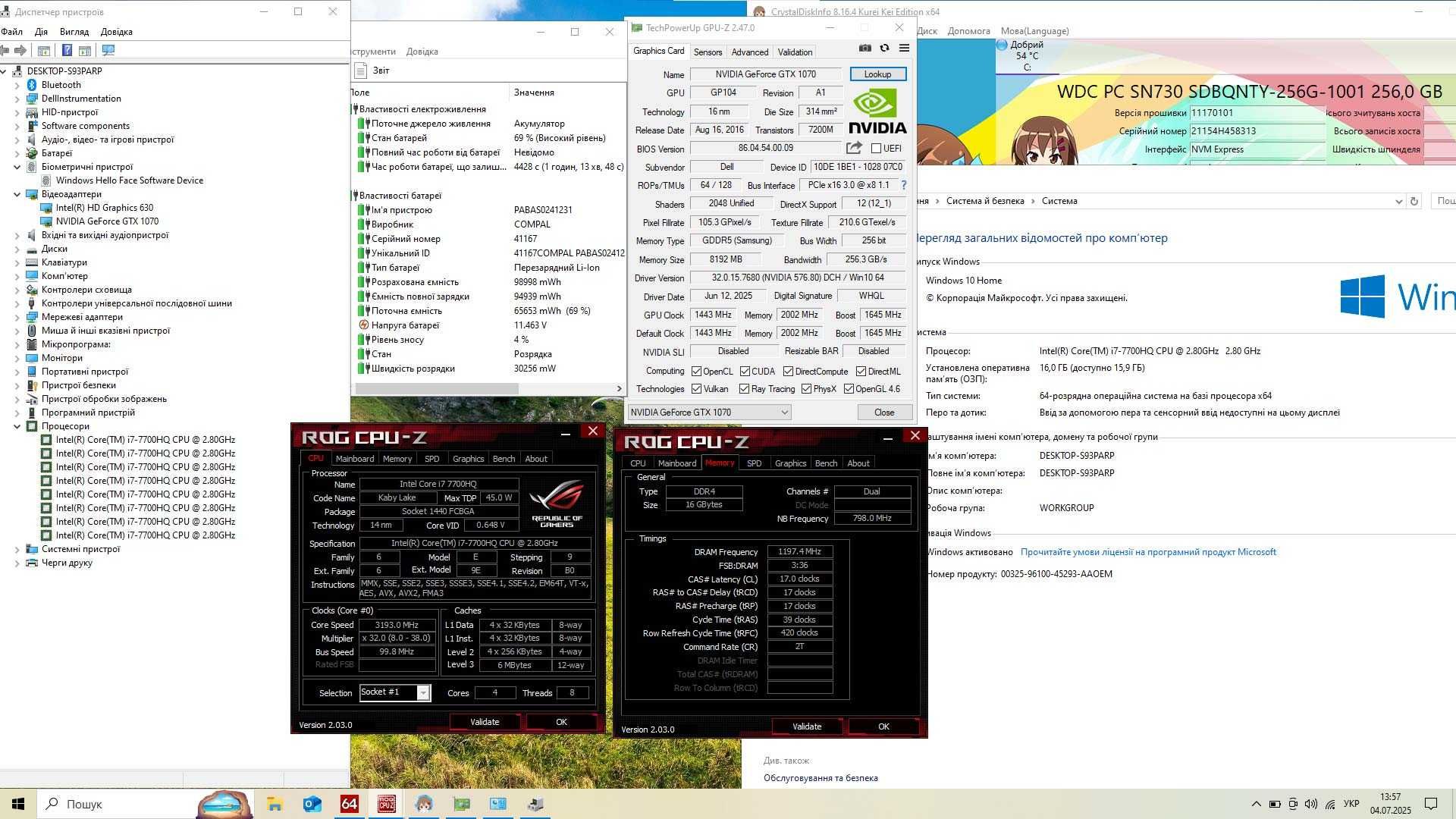The image size is (1456, 819).
Task: Toggle the PhysX checkbox
Action: (806, 389)
